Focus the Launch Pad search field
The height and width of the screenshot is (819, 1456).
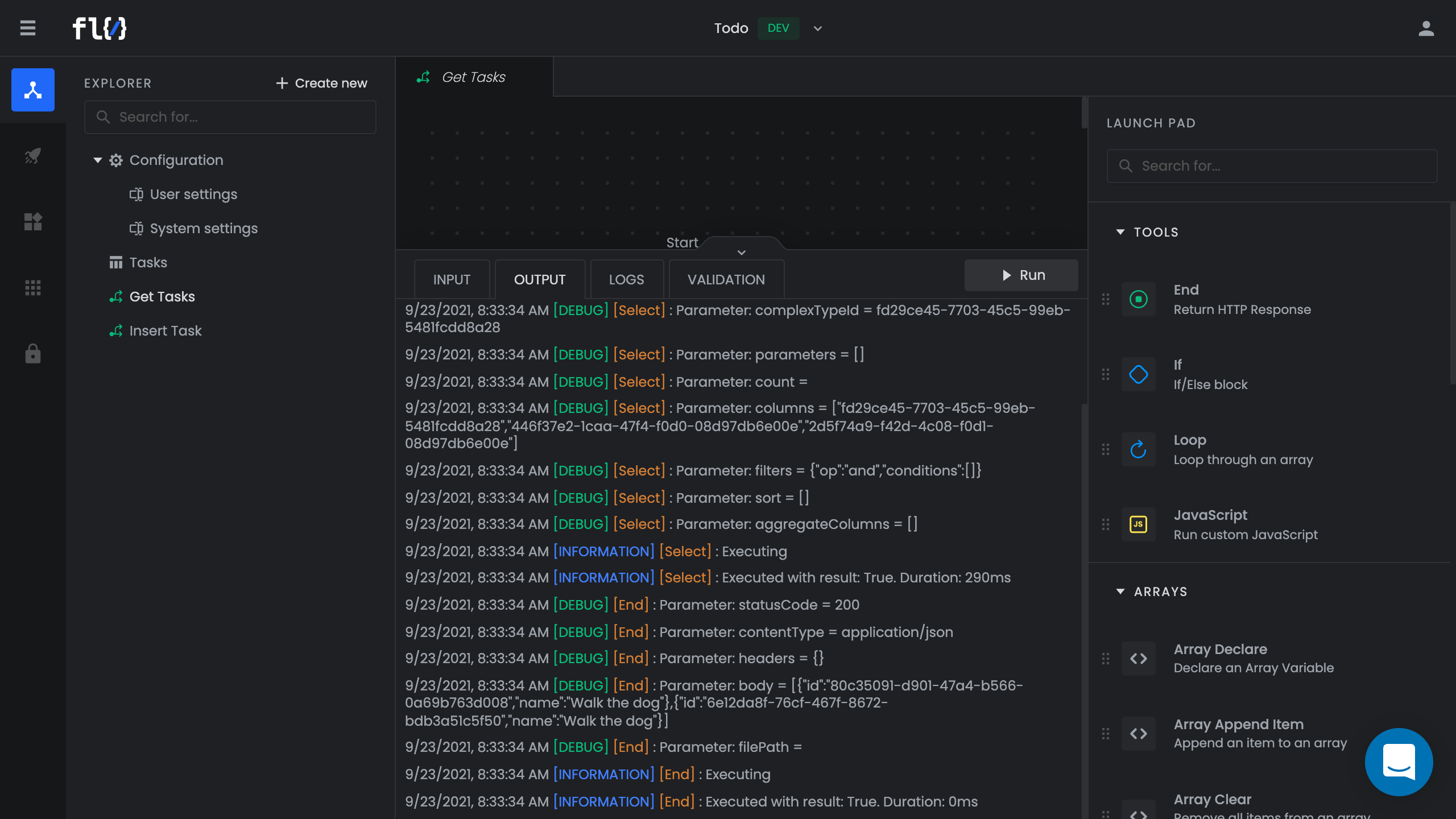click(1272, 166)
